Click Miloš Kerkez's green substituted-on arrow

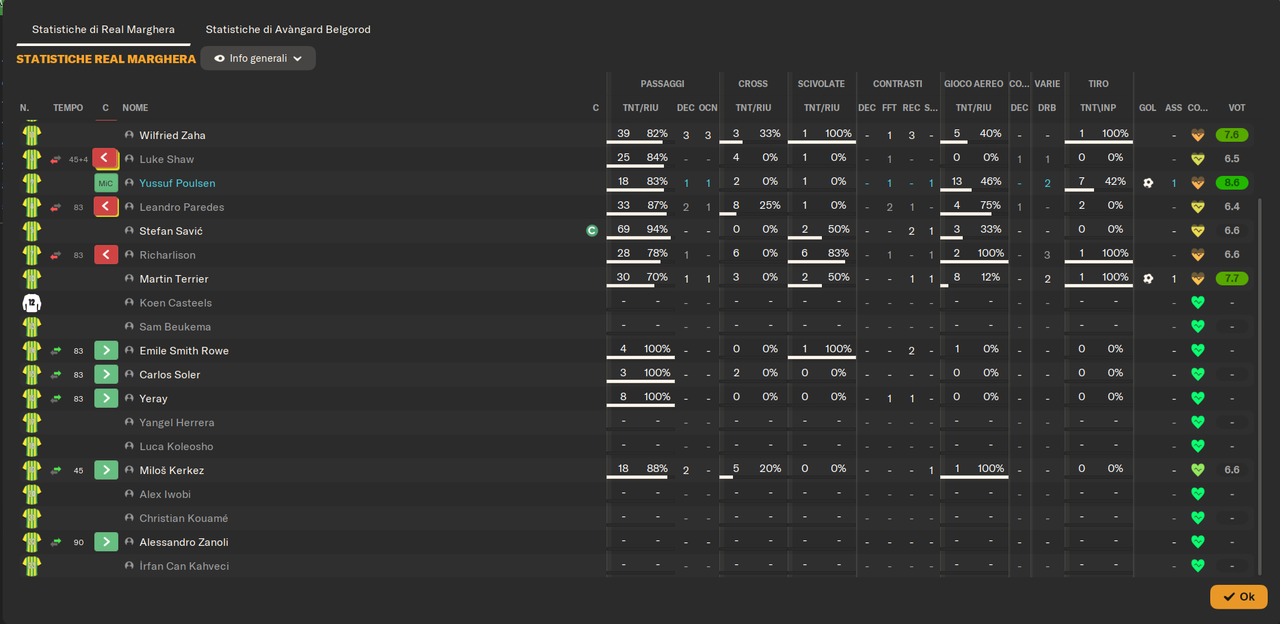(x=106, y=471)
